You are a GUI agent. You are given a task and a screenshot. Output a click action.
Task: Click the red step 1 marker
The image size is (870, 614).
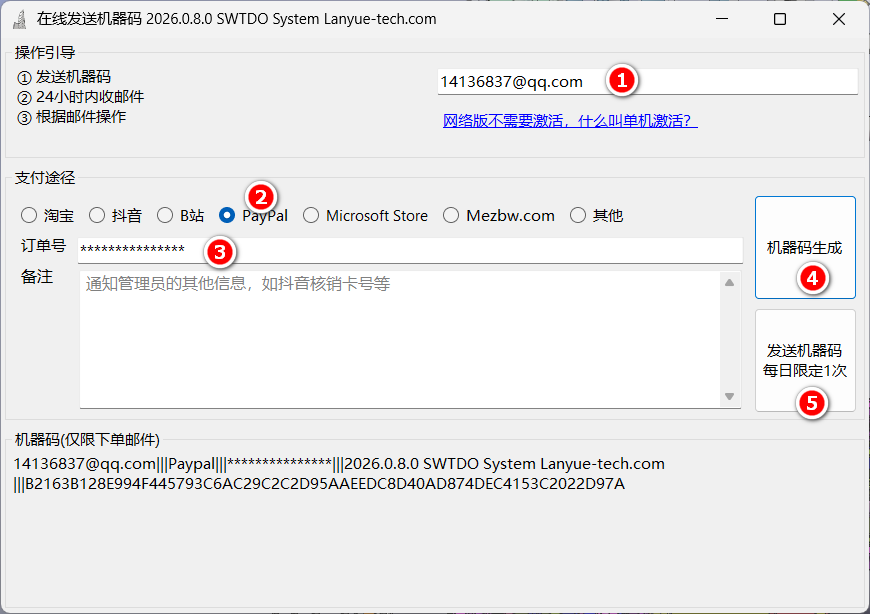click(622, 81)
